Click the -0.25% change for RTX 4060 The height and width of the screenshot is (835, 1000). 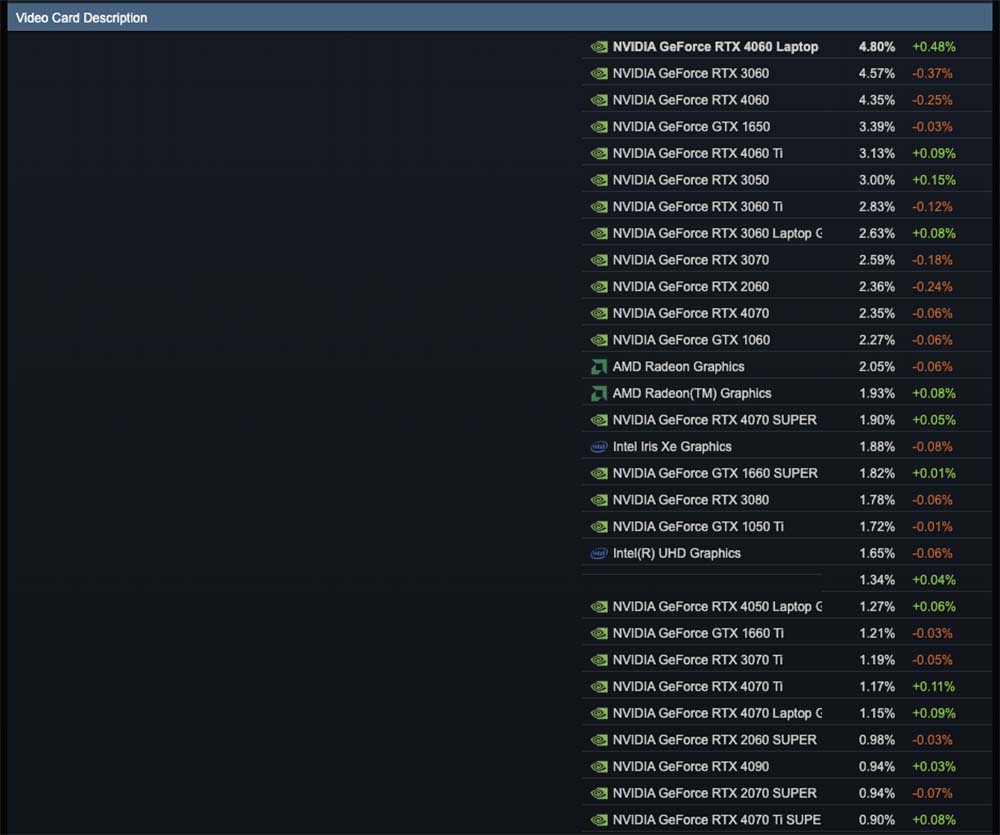point(932,100)
